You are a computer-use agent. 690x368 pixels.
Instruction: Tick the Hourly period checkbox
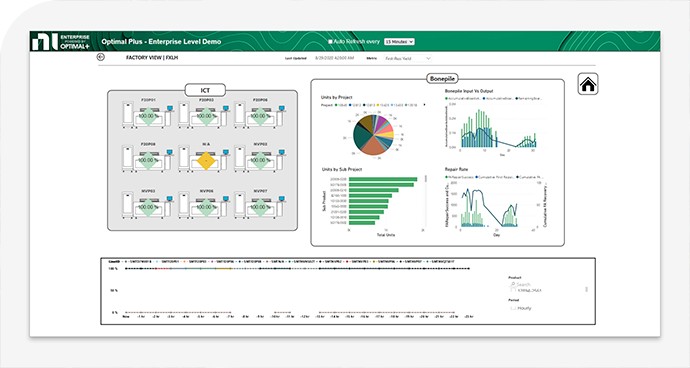click(x=513, y=308)
